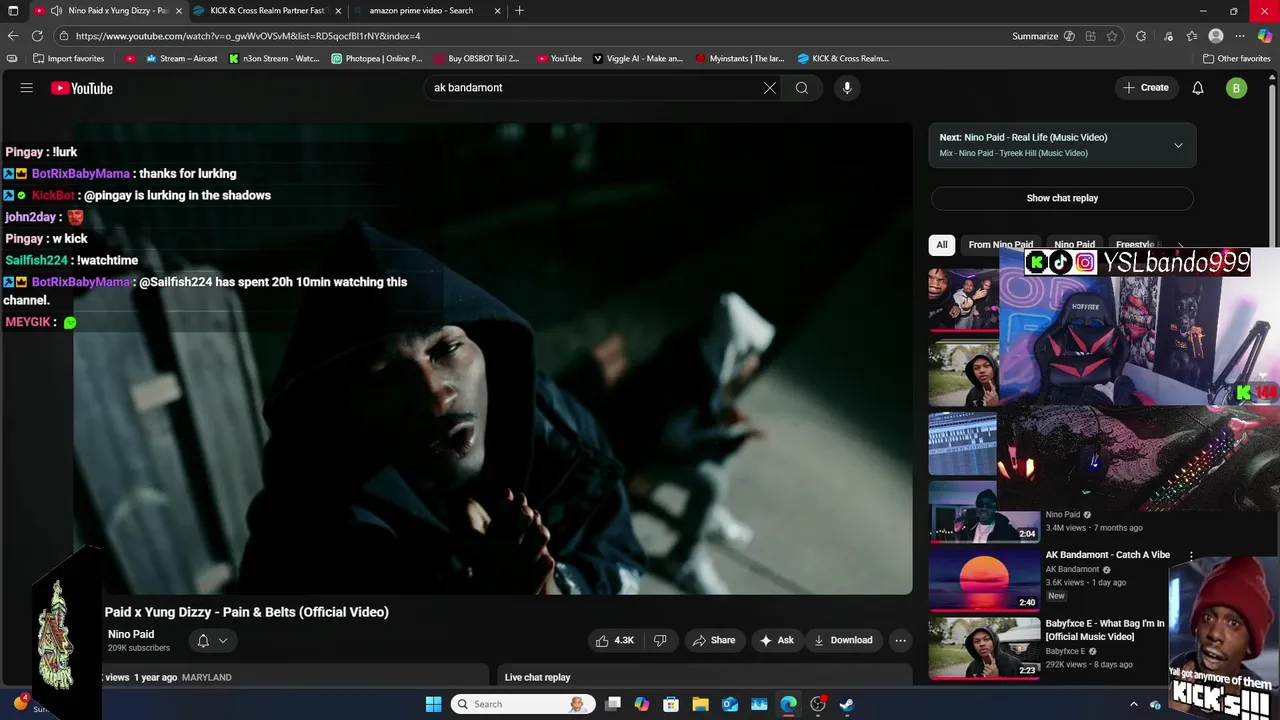Open Outlook from the taskbar
1280x720 pixels.
tap(730, 704)
